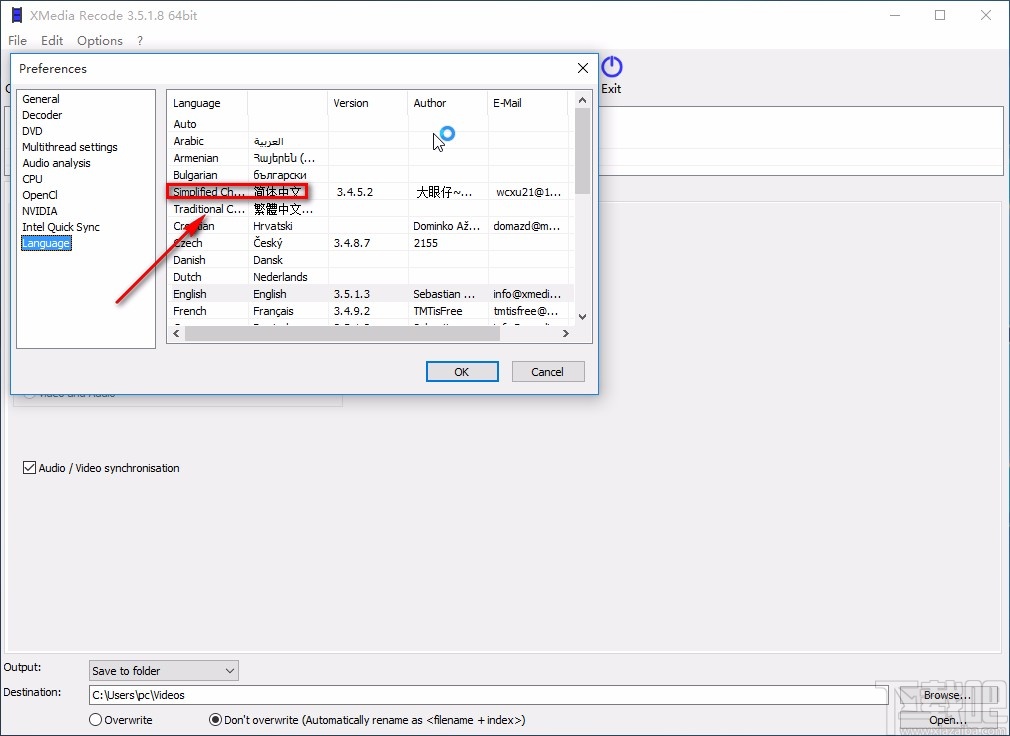The image size is (1010, 736).
Task: Click the Browse... button
Action: tap(946, 695)
